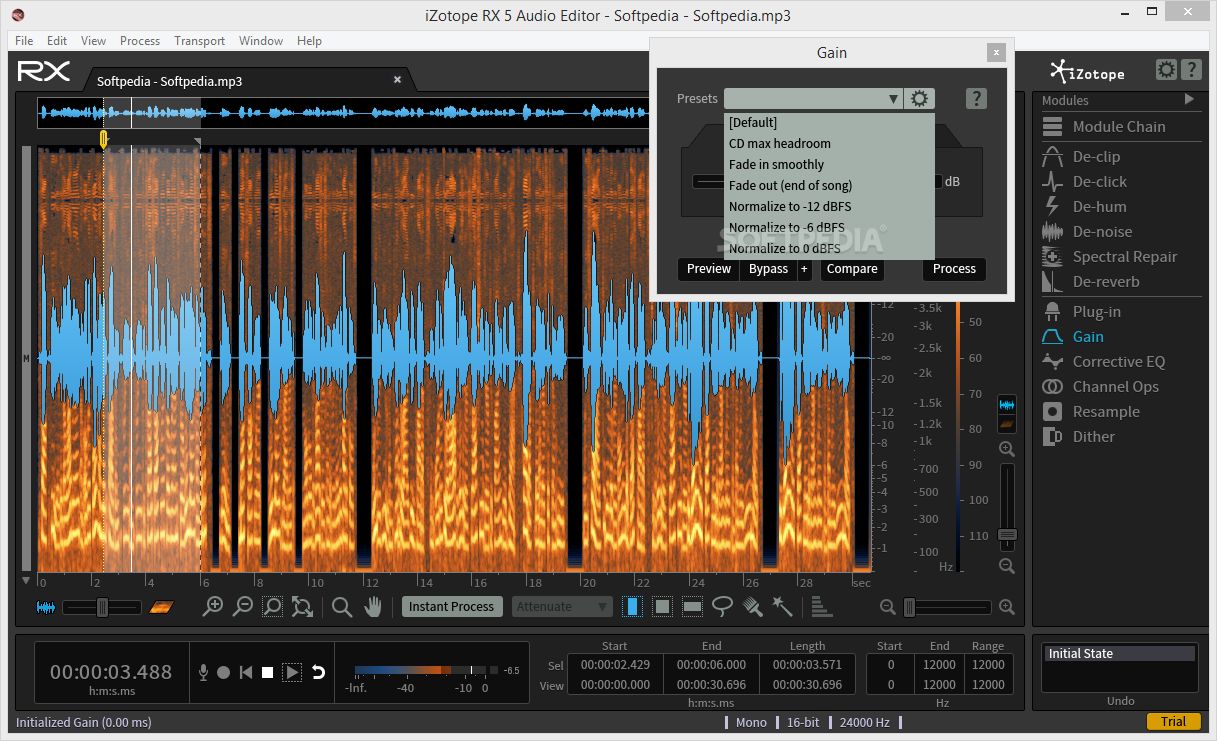
Task: Choose the Fade in smoothly preset
Action: tap(829, 164)
